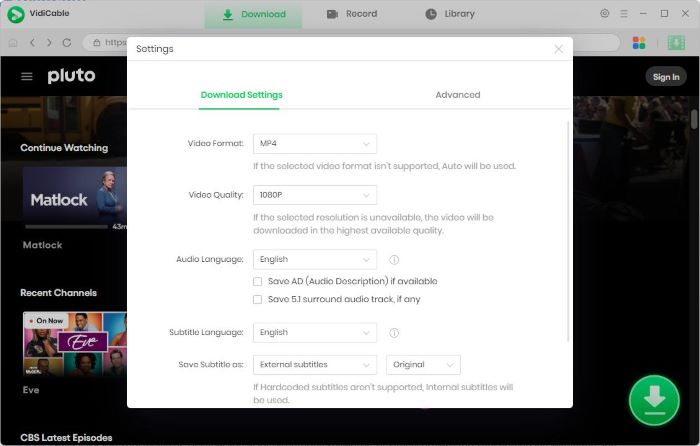Open the Audio Language dropdown
700x446 pixels.
tap(314, 260)
